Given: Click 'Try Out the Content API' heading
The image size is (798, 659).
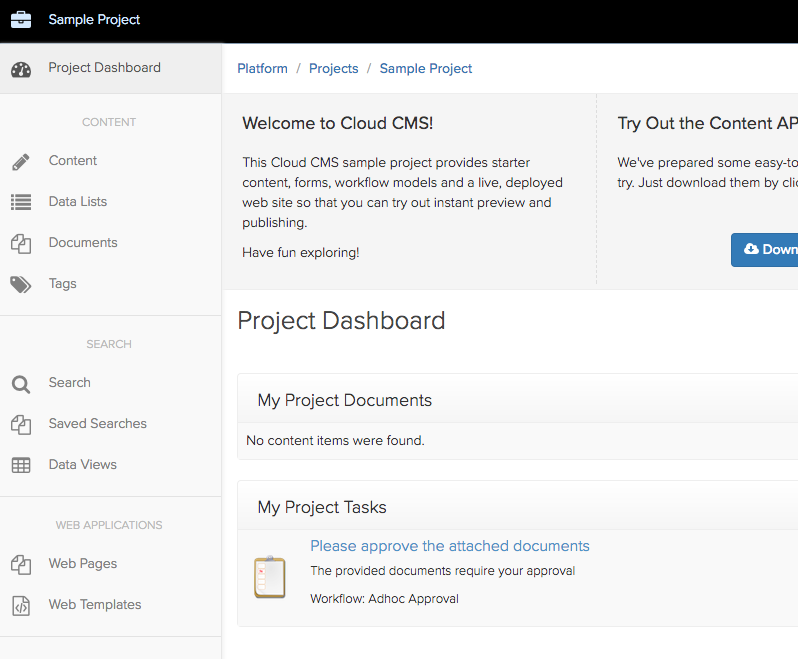Looking at the screenshot, I should pyautogui.click(x=707, y=123).
